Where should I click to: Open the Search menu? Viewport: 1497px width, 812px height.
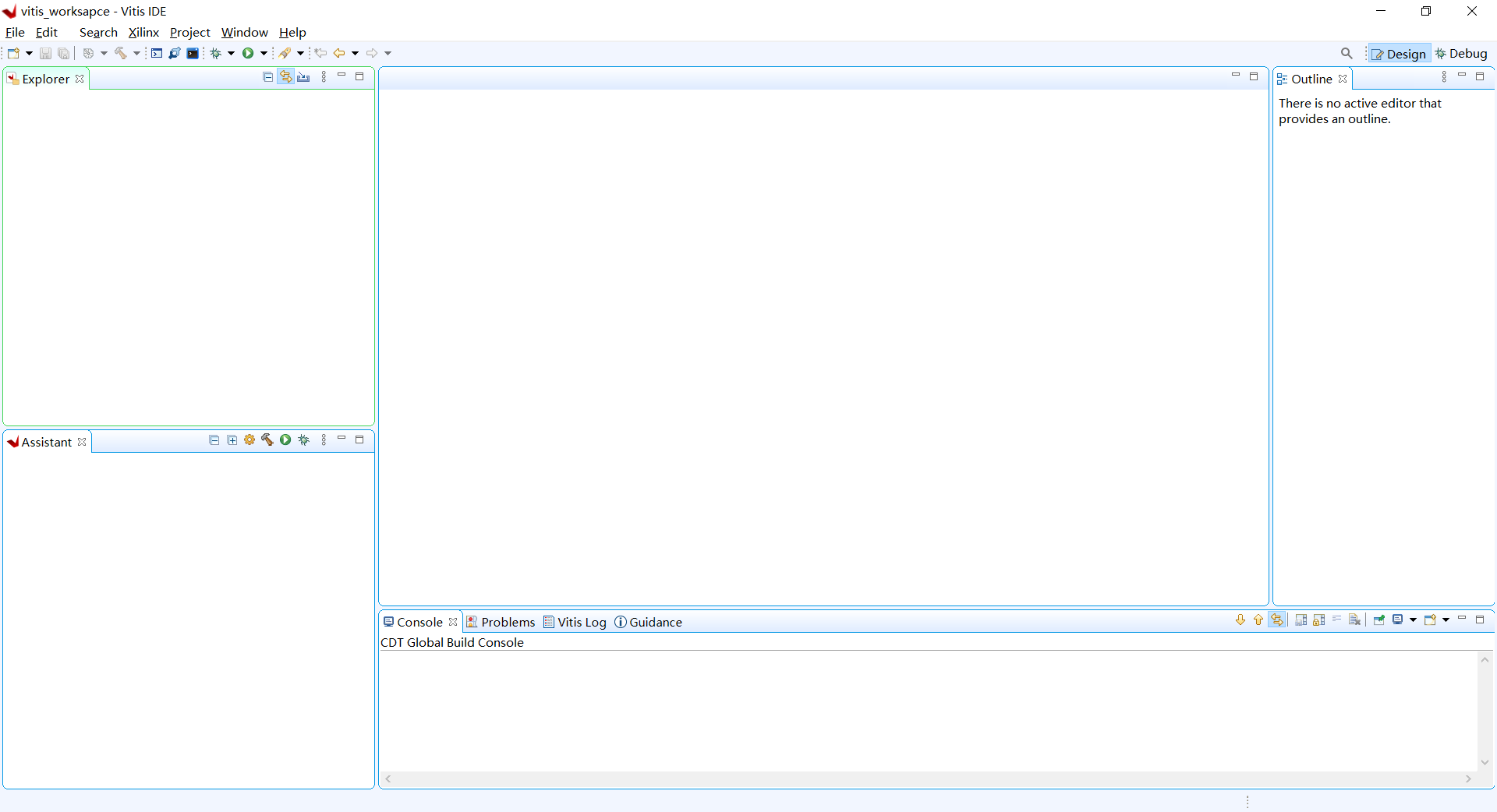pyautogui.click(x=98, y=32)
